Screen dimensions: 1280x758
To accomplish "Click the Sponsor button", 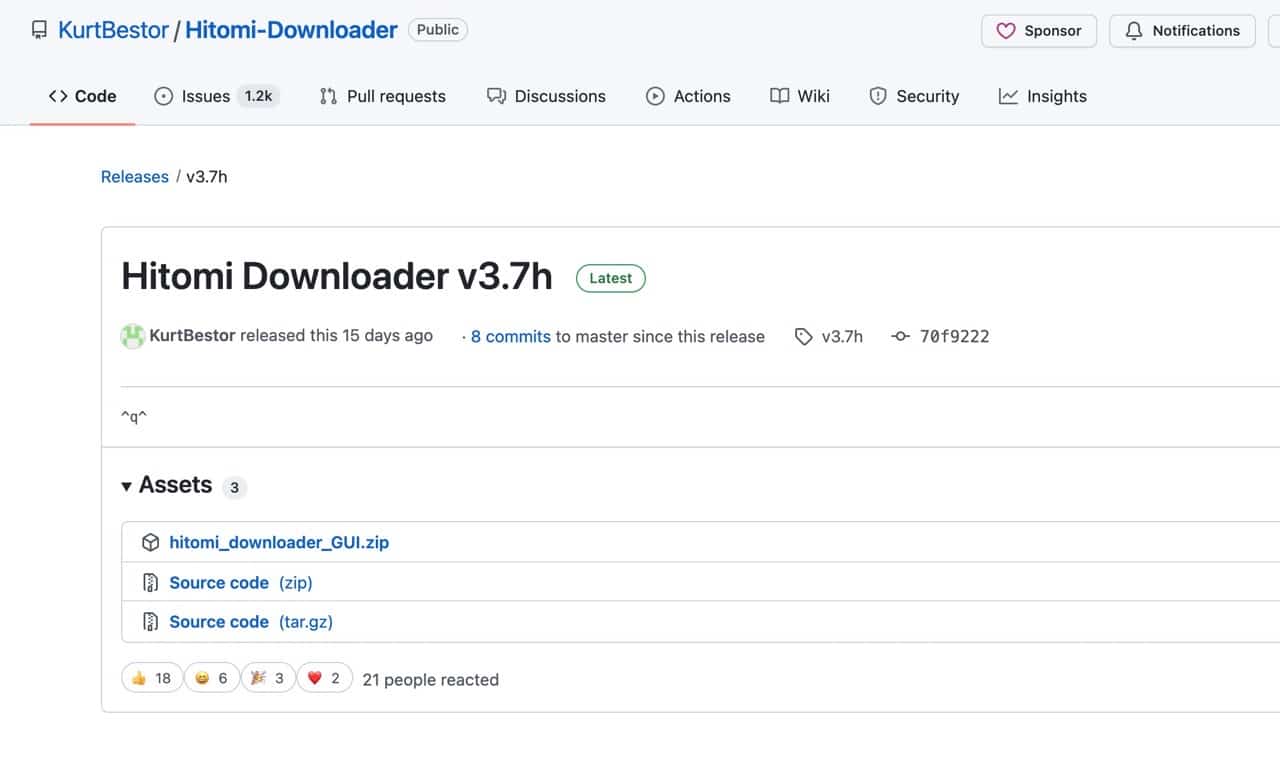I will pos(1039,31).
